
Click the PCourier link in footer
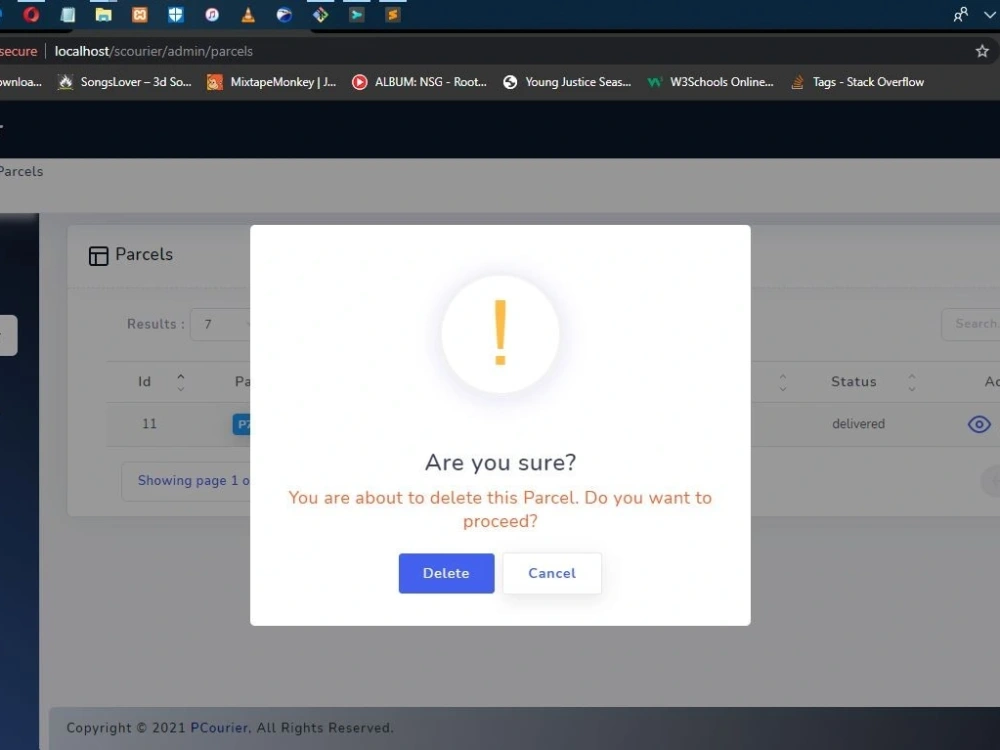219,728
